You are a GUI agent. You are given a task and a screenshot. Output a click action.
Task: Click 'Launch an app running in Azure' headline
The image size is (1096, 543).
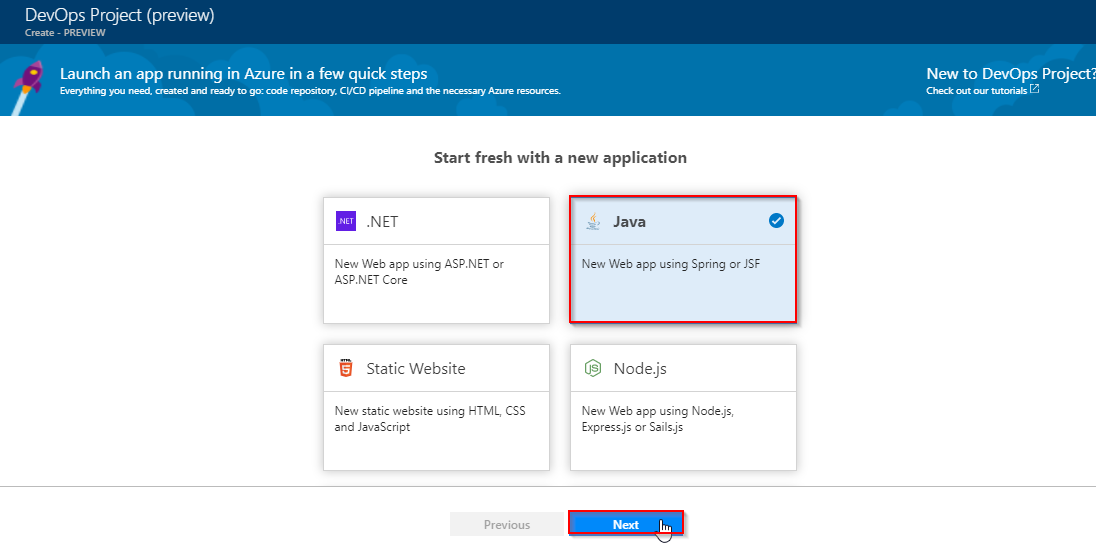[x=244, y=74]
